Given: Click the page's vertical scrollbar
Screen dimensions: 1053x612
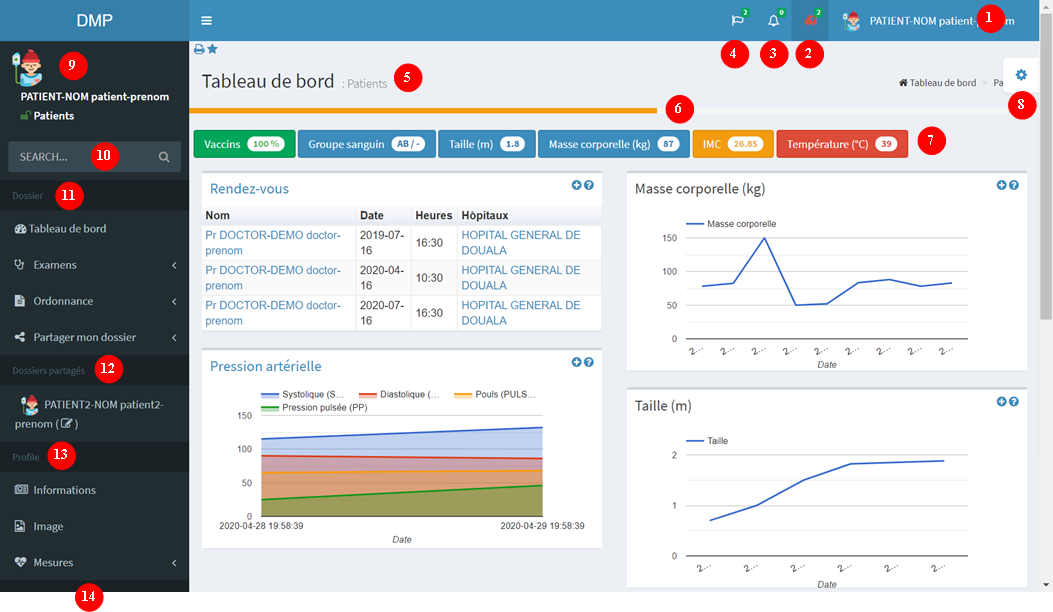Looking at the screenshot, I should click(1046, 167).
